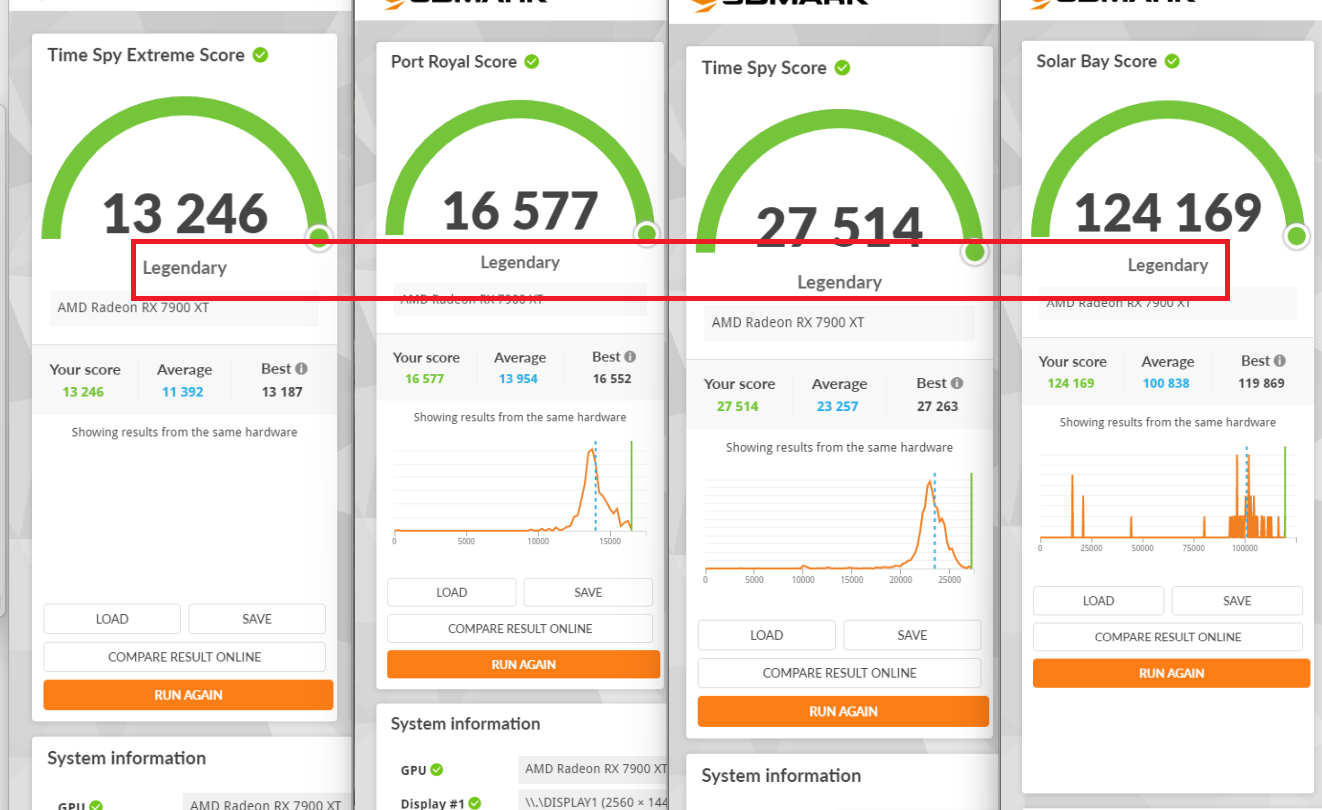The height and width of the screenshot is (810, 1322).
Task: Load a result in Time Spy window
Action: (767, 635)
